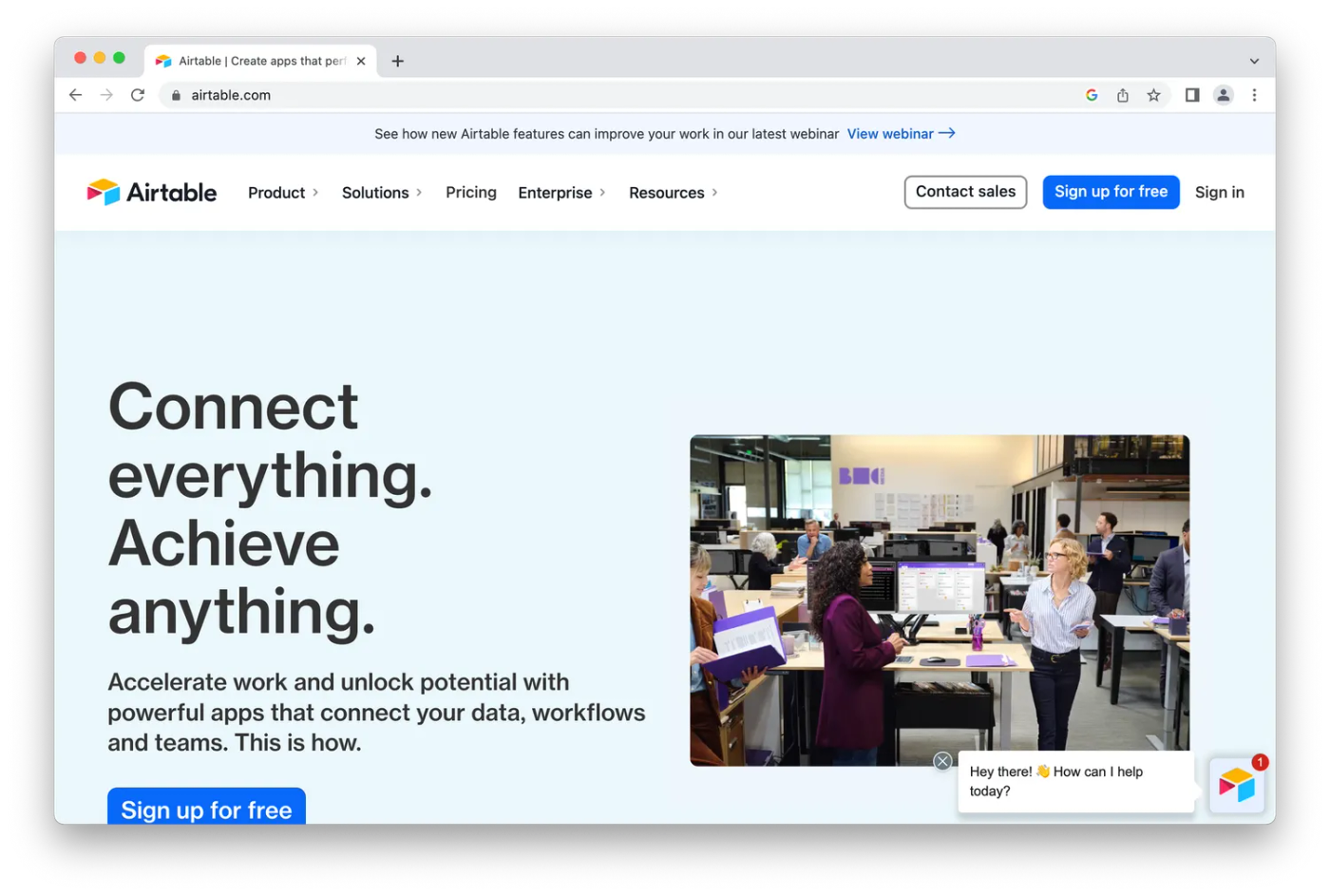Open the browser sidebar panel icon
The width and height of the screenshot is (1330, 896).
click(x=1192, y=95)
